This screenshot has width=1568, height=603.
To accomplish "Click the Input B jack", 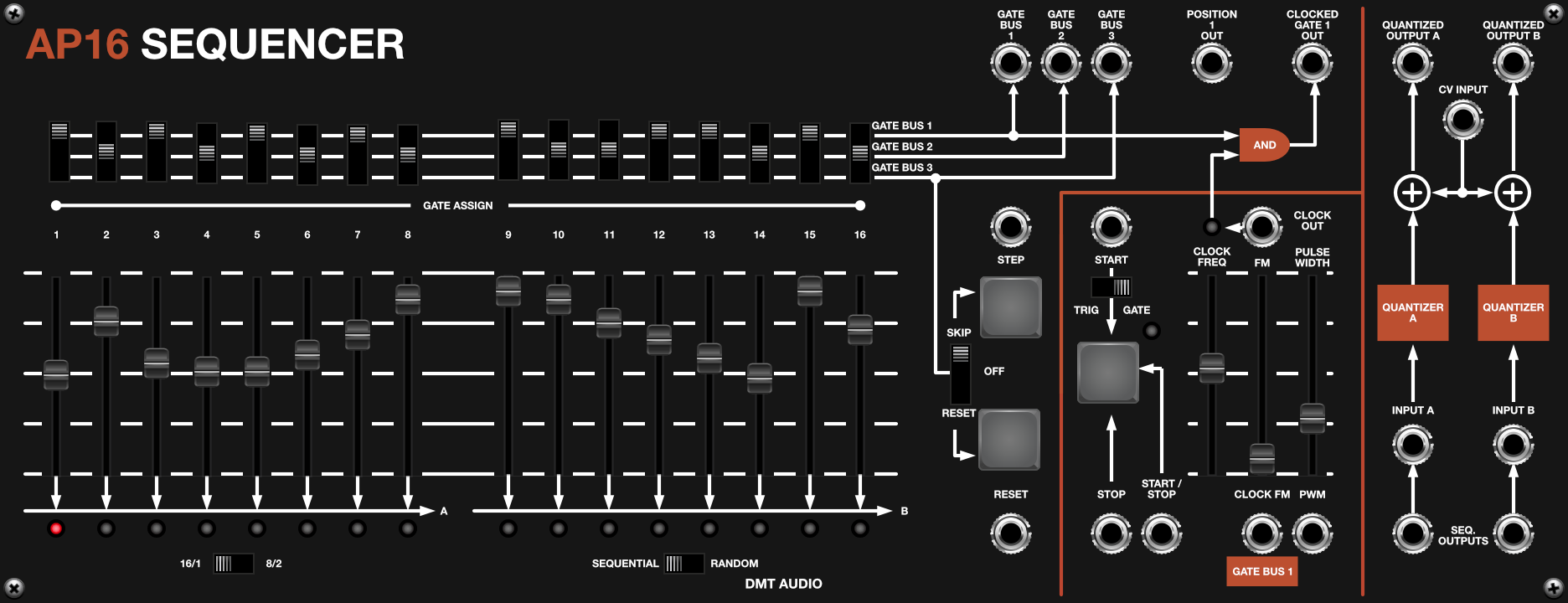I will (1514, 445).
